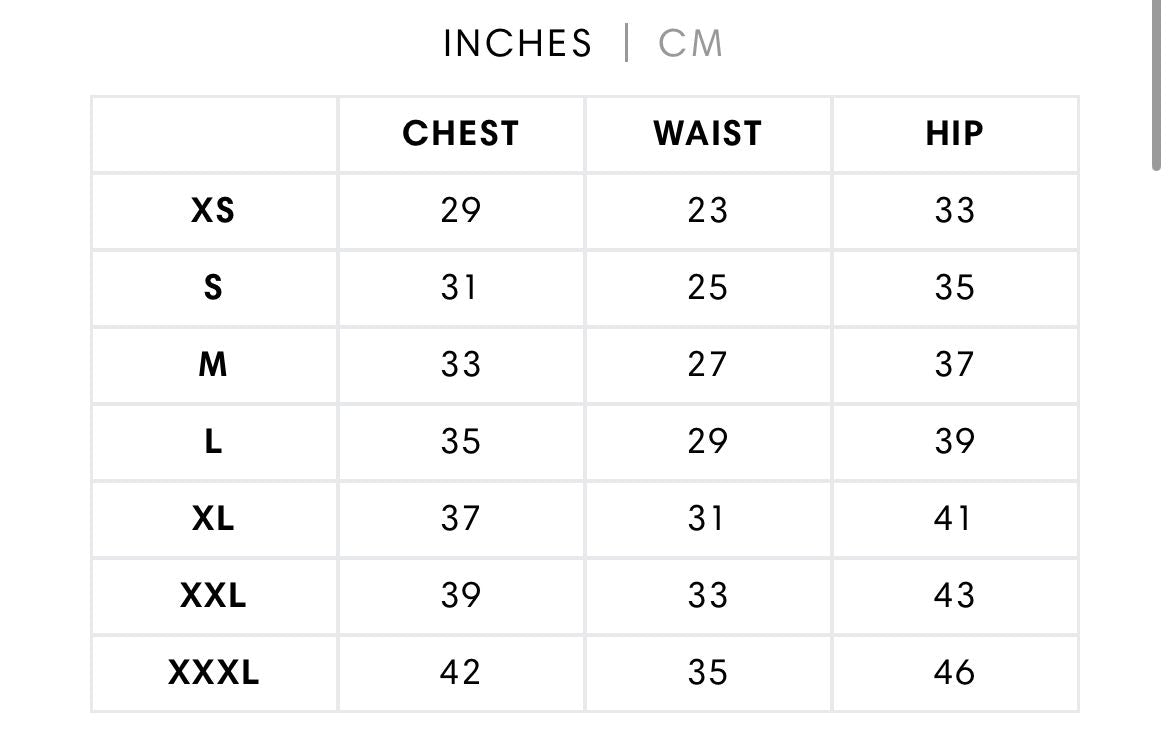The image size is (1170, 740).
Task: Switch units to CM
Action: pos(690,43)
